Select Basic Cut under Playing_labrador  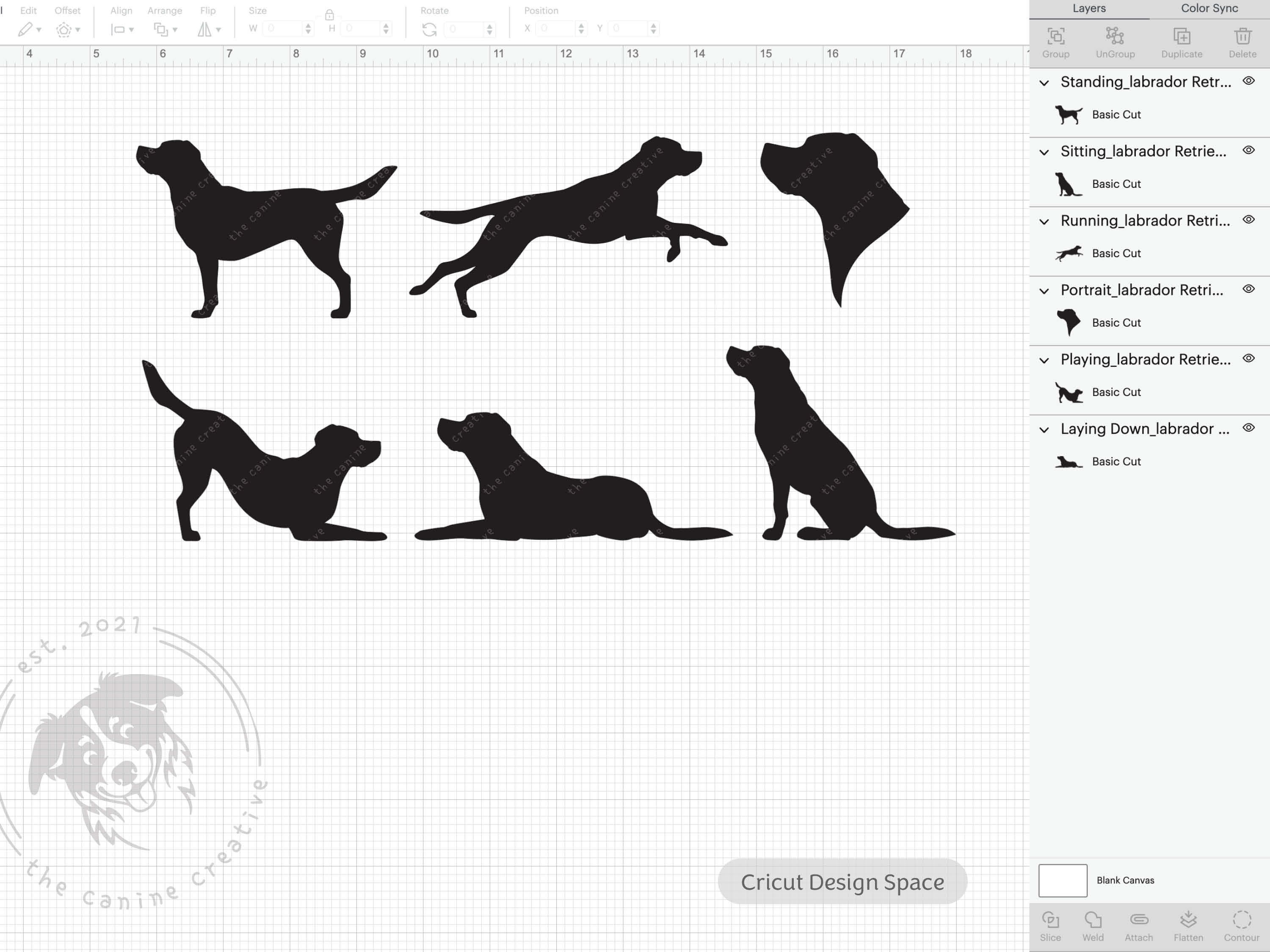tap(1116, 393)
